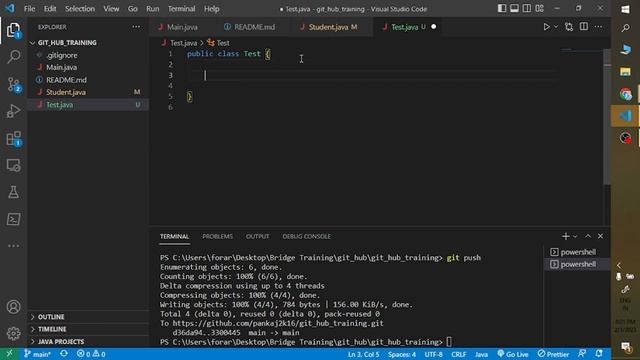Image resolution: width=640 pixels, height=360 pixels.
Task: Toggle the secondary side bar layout
Action: tap(527, 9)
